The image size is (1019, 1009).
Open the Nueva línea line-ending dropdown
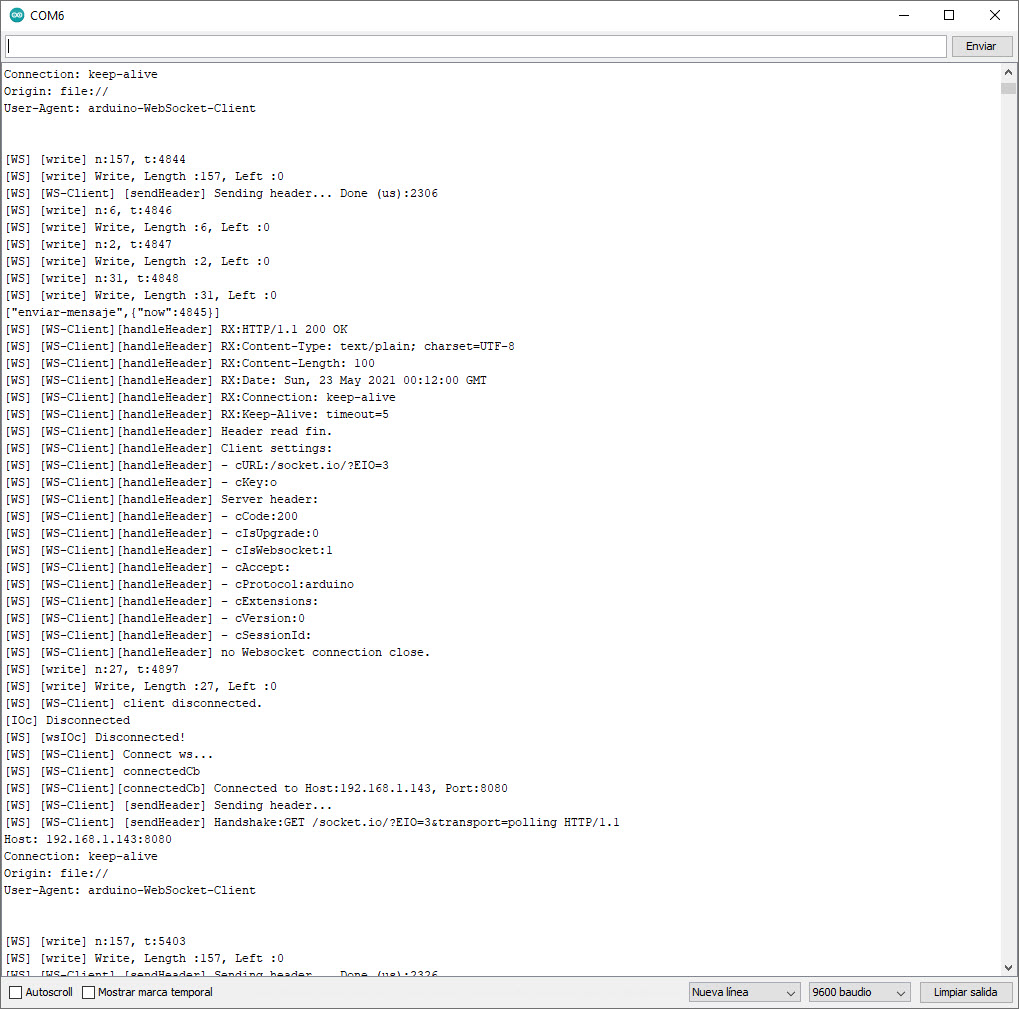point(744,992)
